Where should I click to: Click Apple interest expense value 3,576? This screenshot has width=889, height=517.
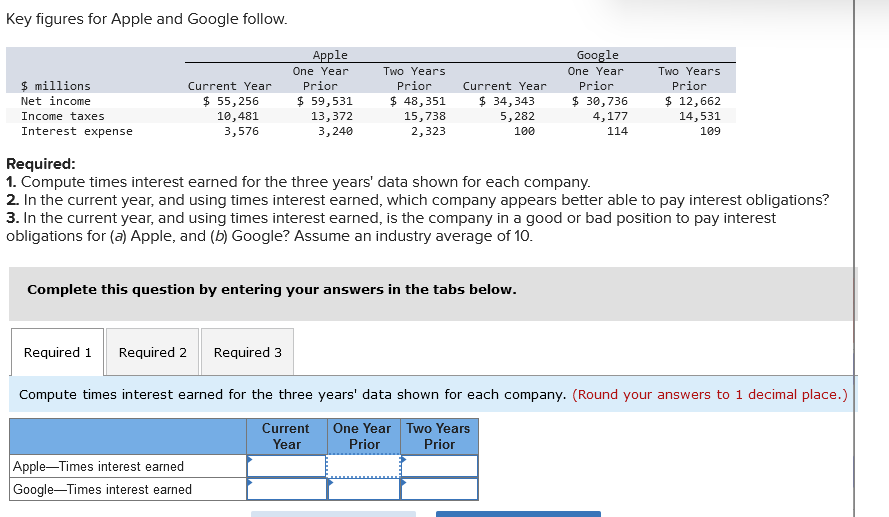coord(241,131)
